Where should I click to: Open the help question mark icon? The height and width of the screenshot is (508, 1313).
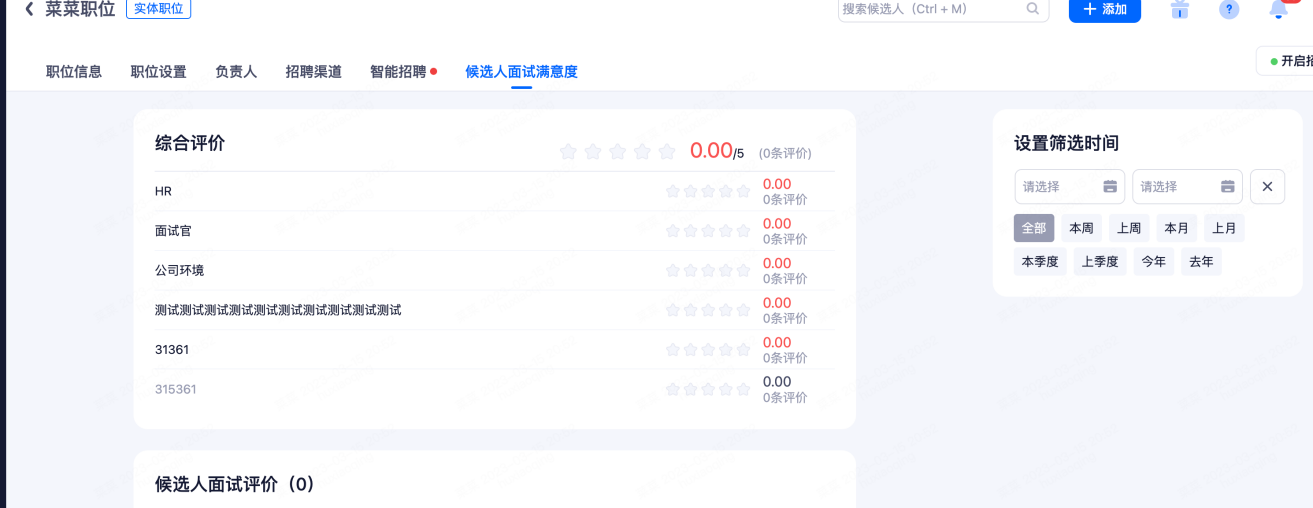click(x=1229, y=9)
